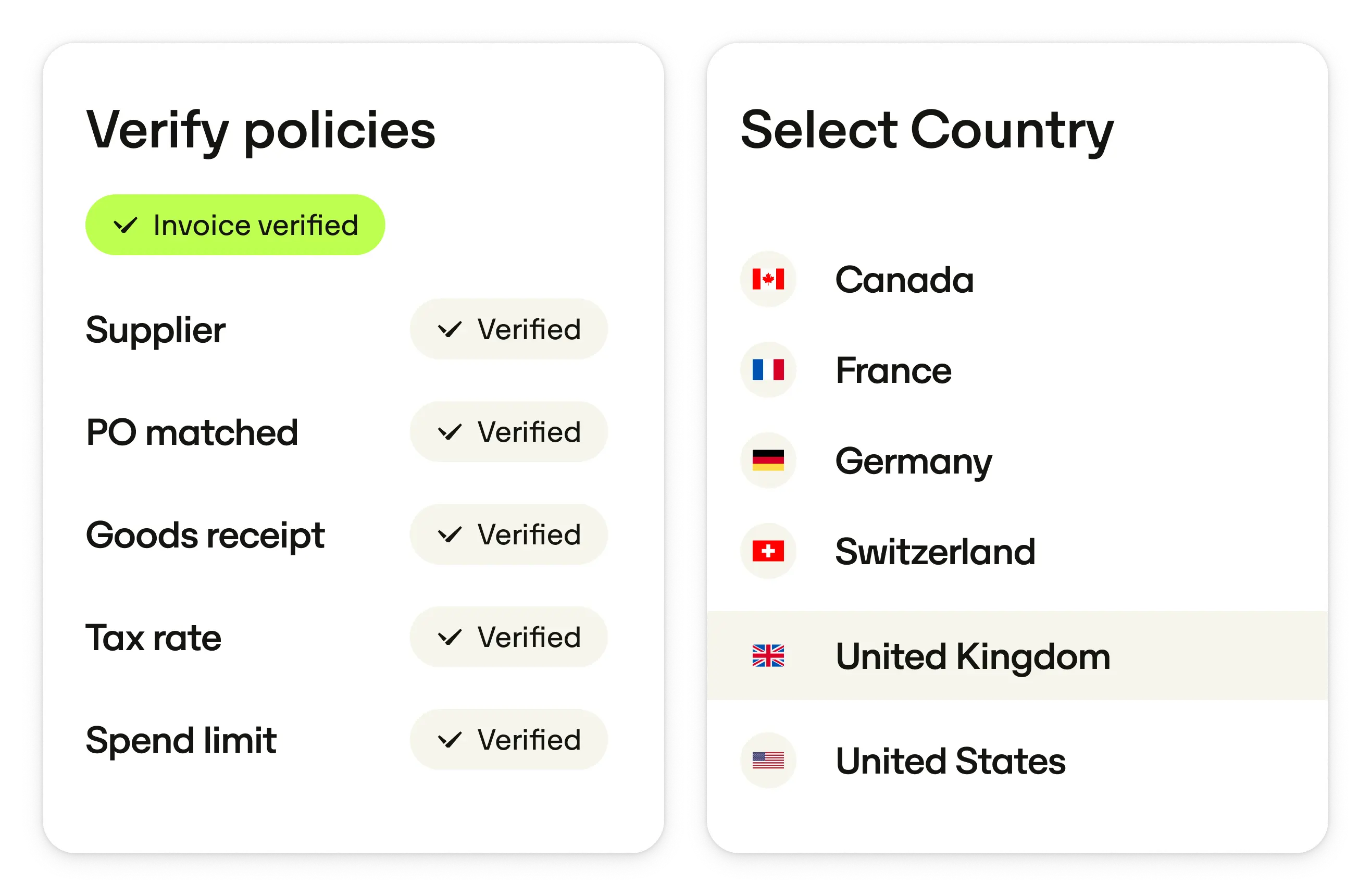Click the Supplier policy label
The height and width of the screenshot is (896, 1371).
point(156,330)
